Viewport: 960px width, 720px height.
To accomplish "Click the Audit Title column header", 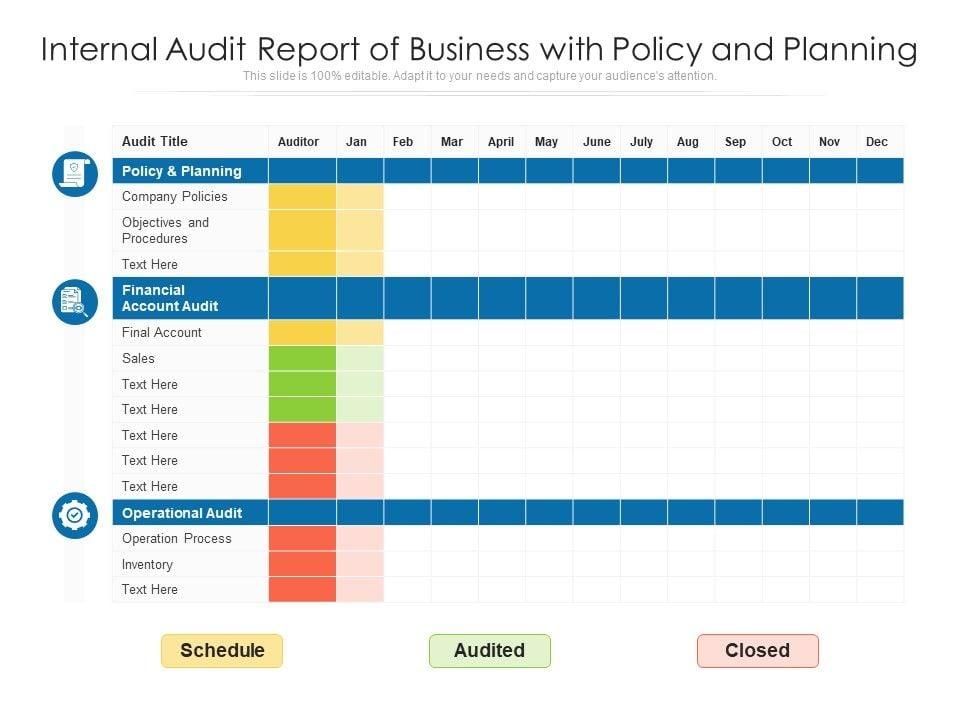I will pyautogui.click(x=155, y=142).
